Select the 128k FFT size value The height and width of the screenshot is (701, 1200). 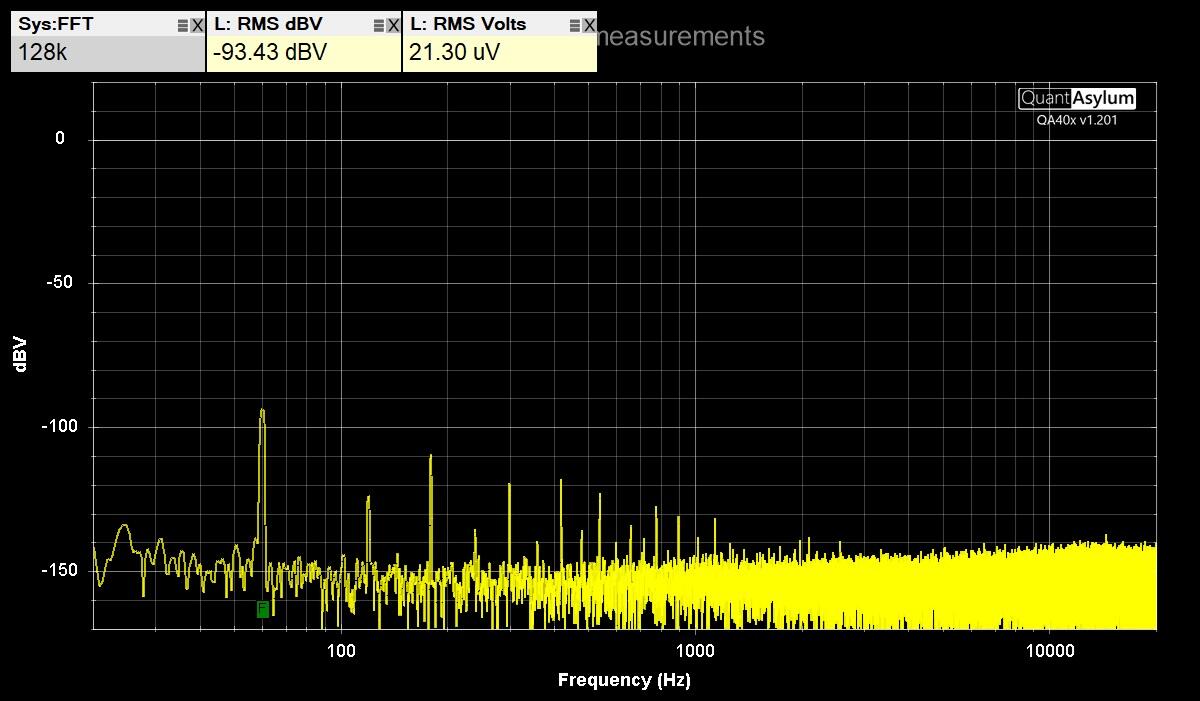[43, 53]
